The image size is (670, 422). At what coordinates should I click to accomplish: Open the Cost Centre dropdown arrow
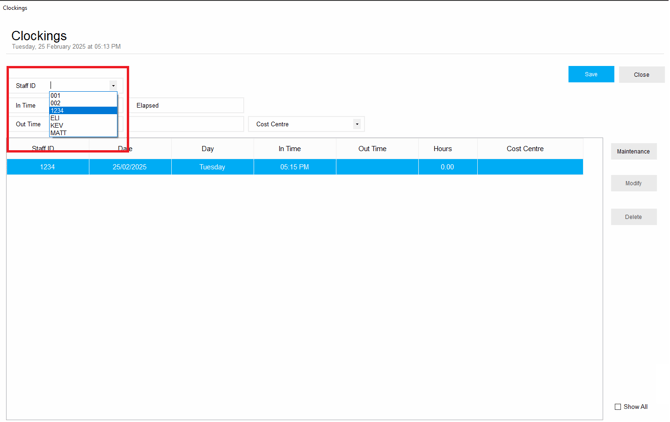click(x=357, y=125)
